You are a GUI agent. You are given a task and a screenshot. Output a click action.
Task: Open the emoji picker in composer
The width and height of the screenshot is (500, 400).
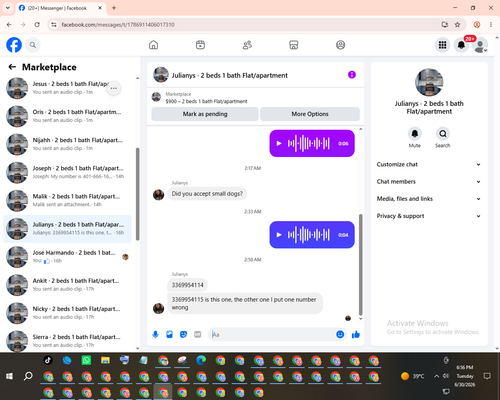[x=340, y=334]
